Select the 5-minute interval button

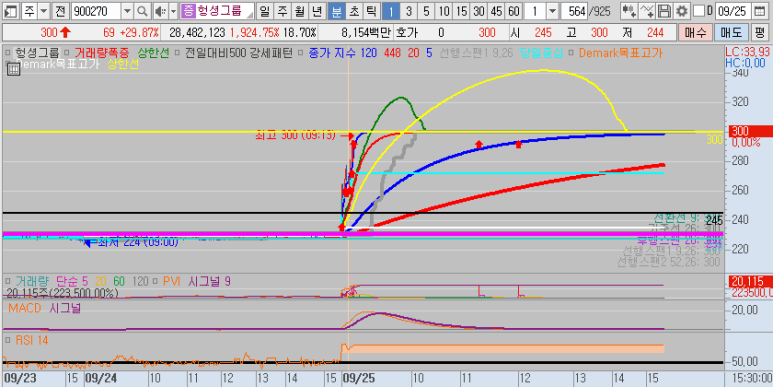(426, 10)
